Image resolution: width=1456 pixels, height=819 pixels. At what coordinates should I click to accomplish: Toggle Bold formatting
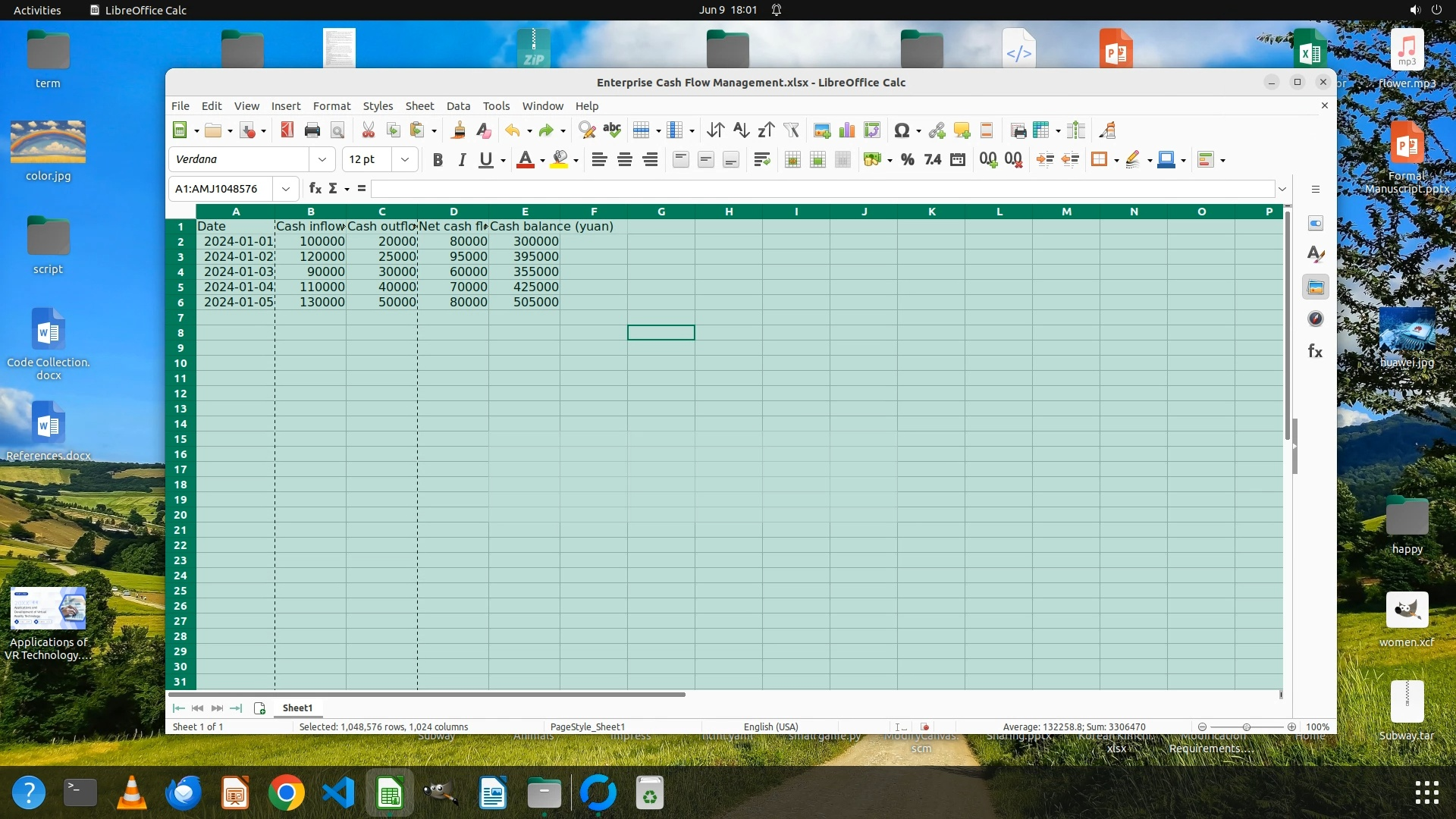(x=438, y=159)
